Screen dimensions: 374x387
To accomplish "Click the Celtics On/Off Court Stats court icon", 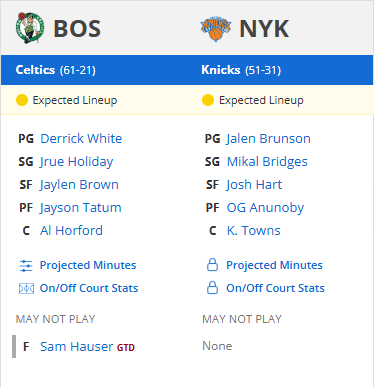I will [x=26, y=288].
